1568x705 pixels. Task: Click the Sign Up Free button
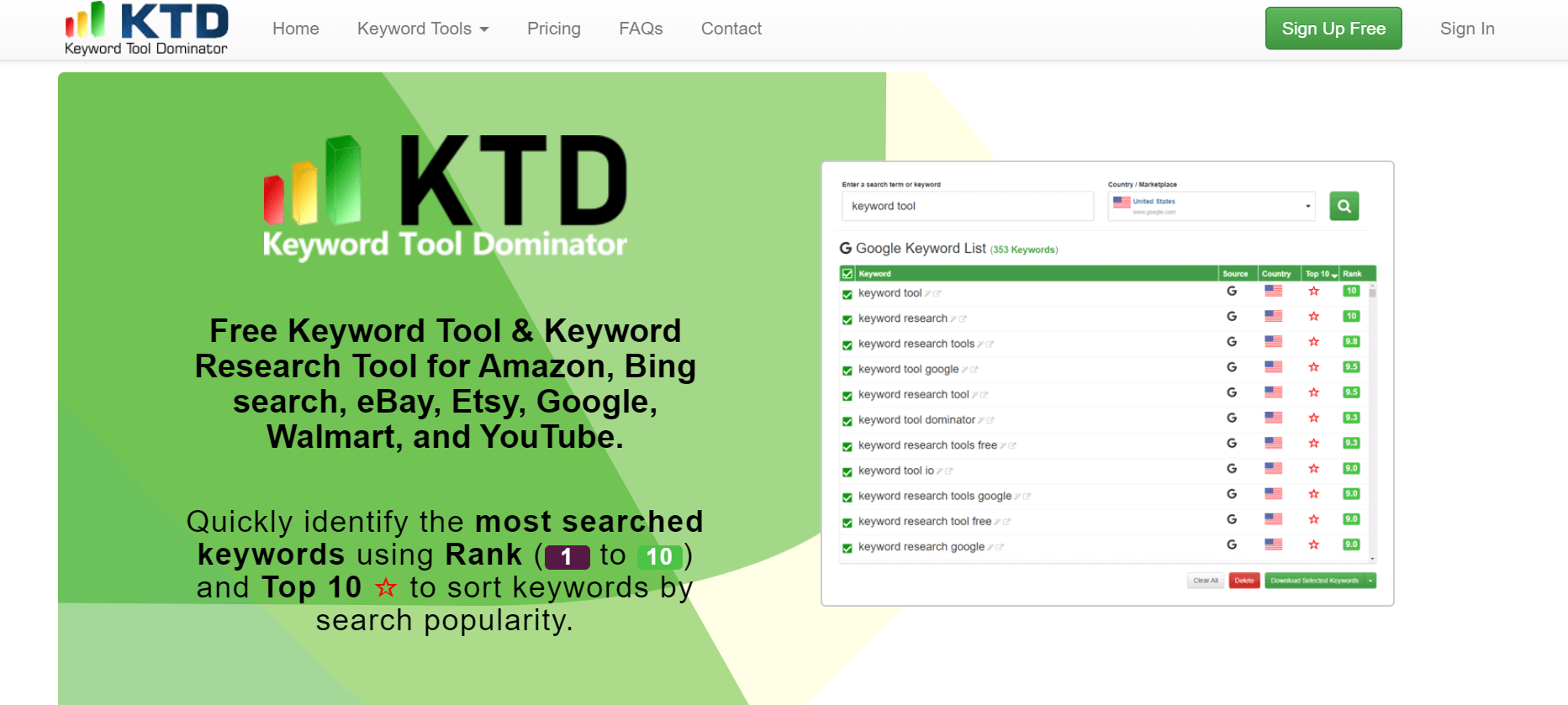tap(1333, 29)
